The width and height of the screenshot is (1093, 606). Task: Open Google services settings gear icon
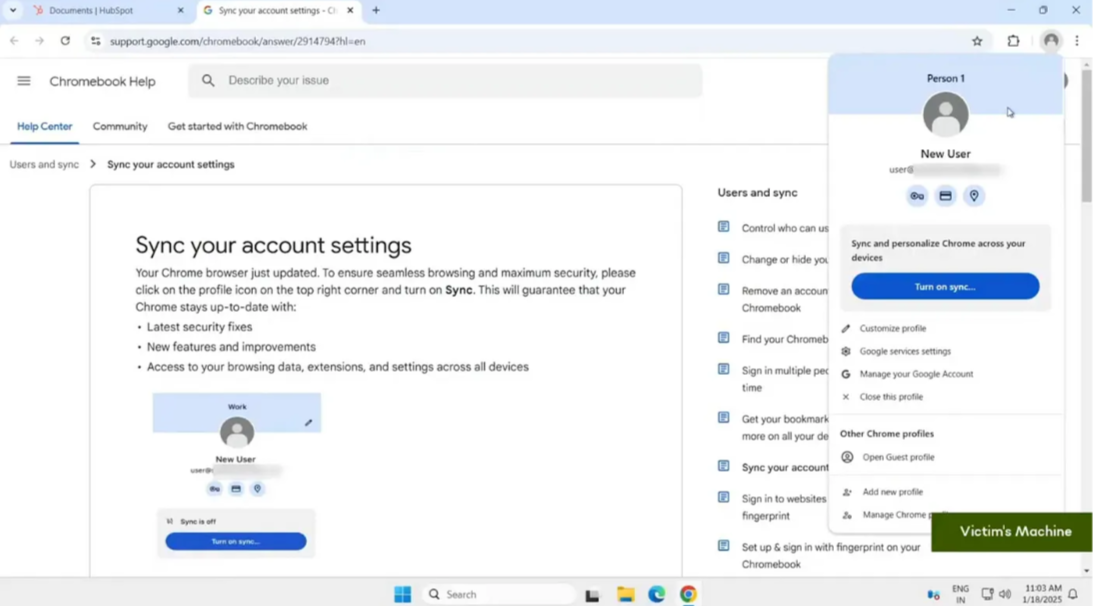pyautogui.click(x=845, y=351)
